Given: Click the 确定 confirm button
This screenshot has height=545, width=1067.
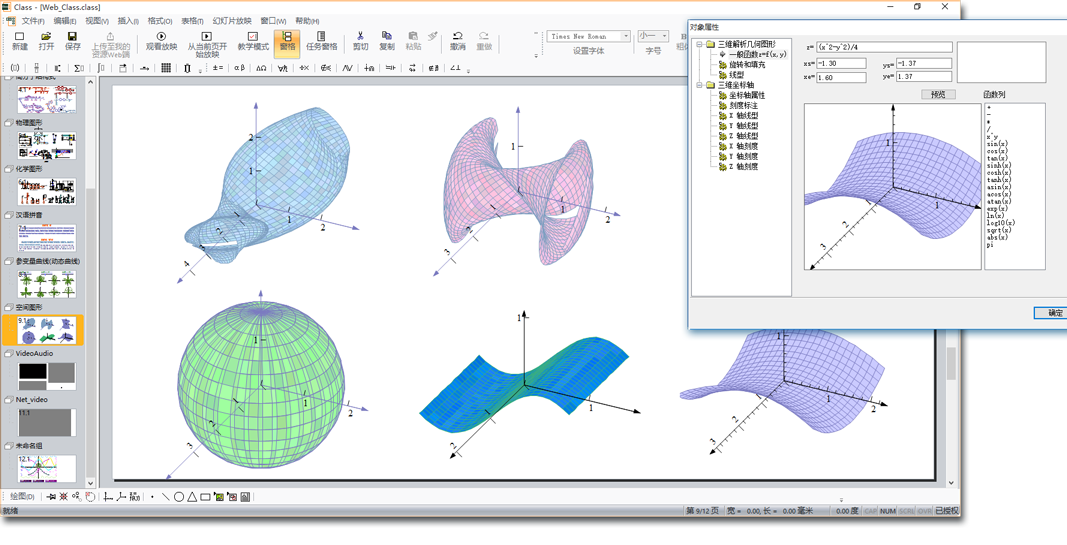Looking at the screenshot, I should (1053, 313).
